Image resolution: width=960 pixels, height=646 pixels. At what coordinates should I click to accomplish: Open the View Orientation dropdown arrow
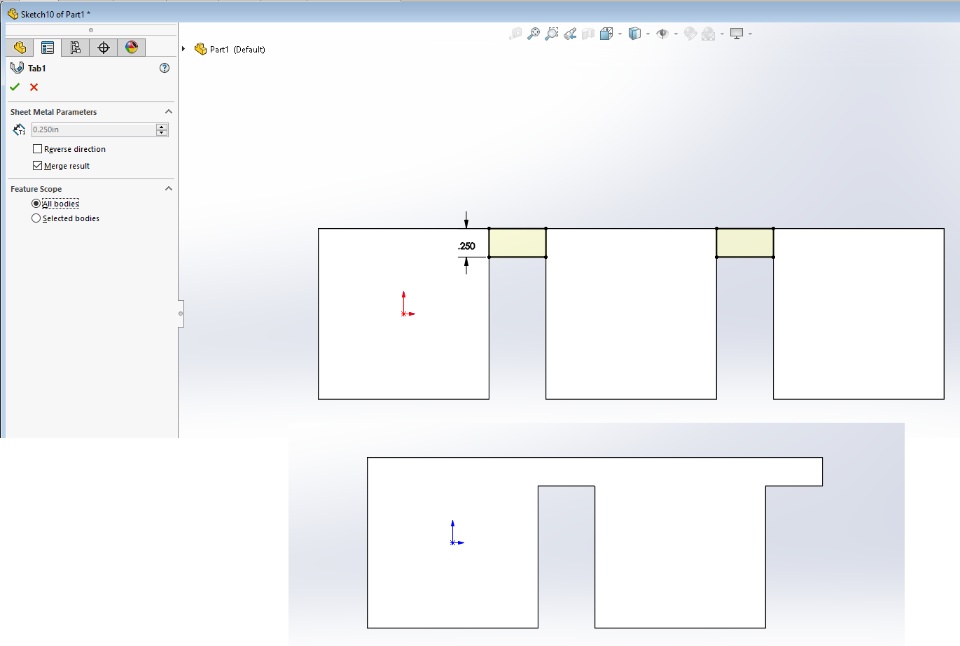[x=620, y=34]
